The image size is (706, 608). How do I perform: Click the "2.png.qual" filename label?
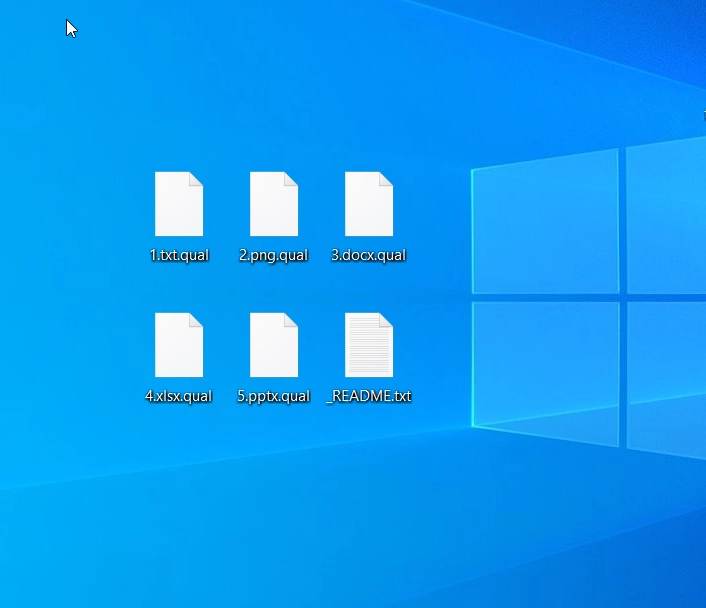[274, 255]
